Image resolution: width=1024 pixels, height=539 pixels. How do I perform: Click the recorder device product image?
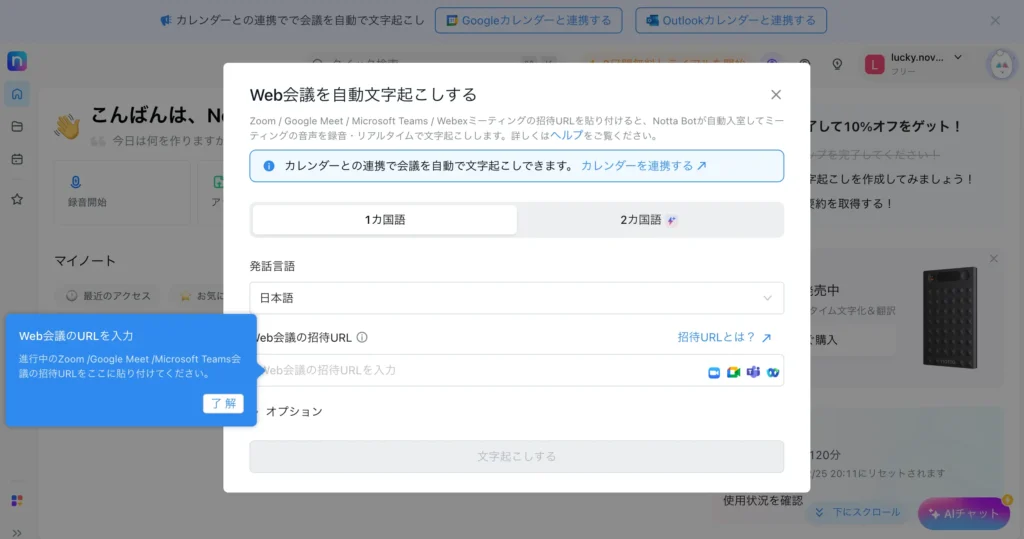tap(950, 318)
